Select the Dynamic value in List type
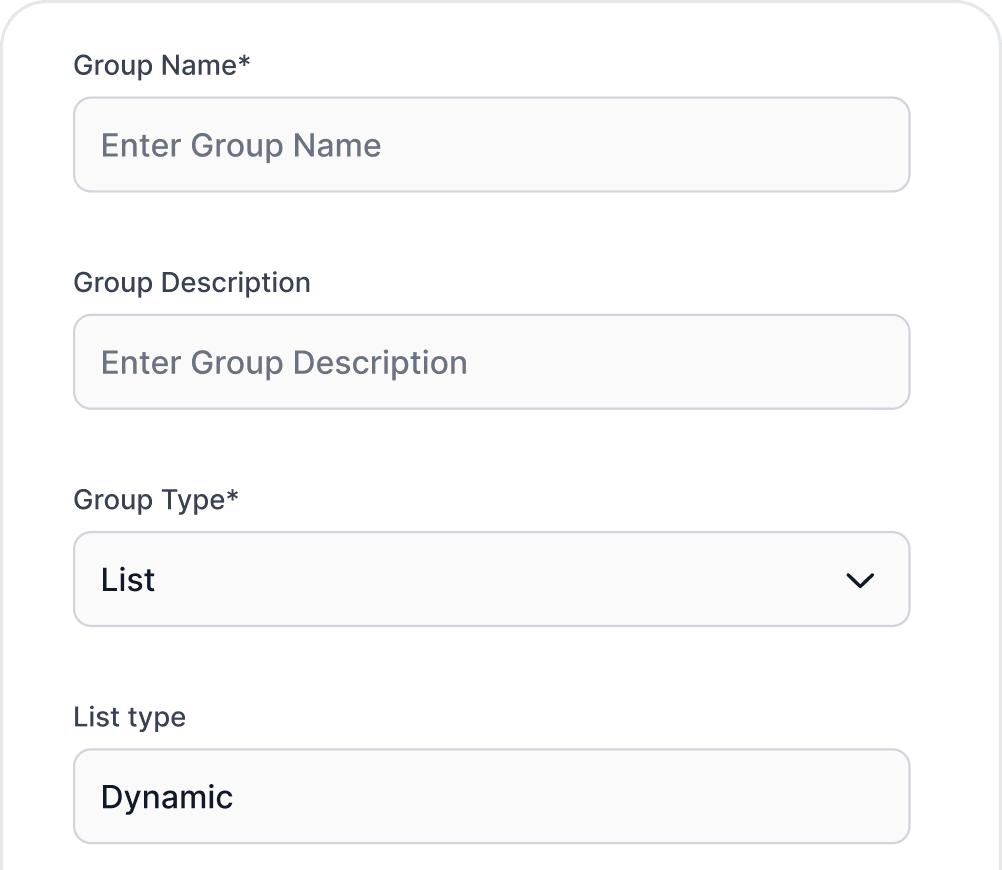1002x870 pixels. point(166,796)
